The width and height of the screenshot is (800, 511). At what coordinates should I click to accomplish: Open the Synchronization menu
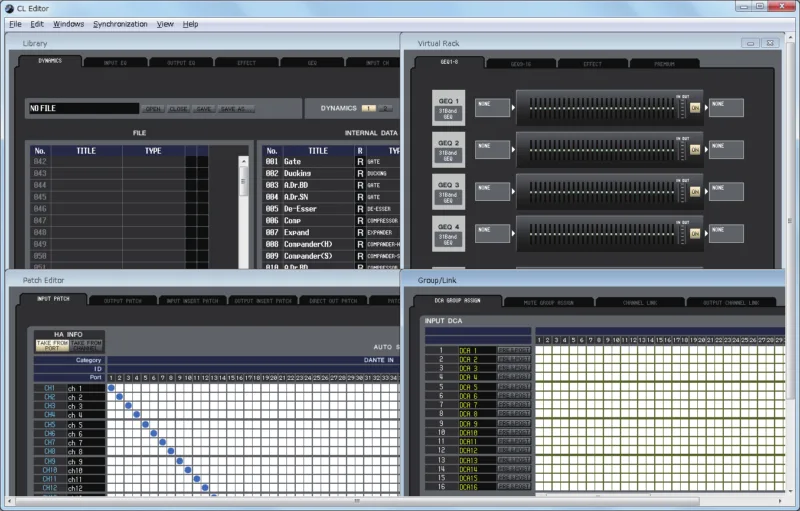pos(120,24)
